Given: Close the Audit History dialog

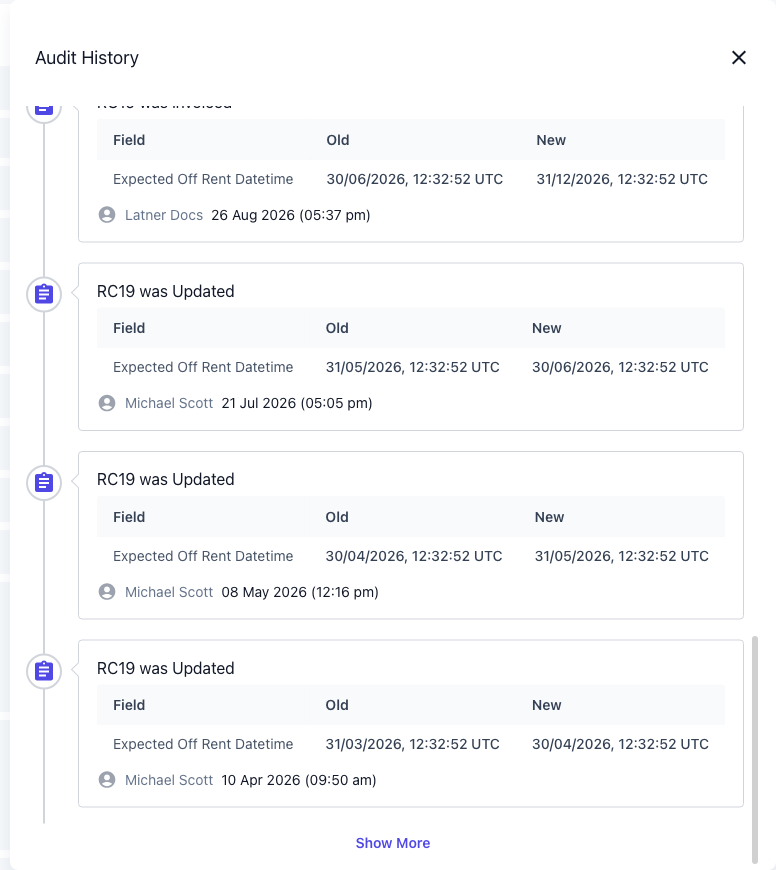Looking at the screenshot, I should (738, 58).
